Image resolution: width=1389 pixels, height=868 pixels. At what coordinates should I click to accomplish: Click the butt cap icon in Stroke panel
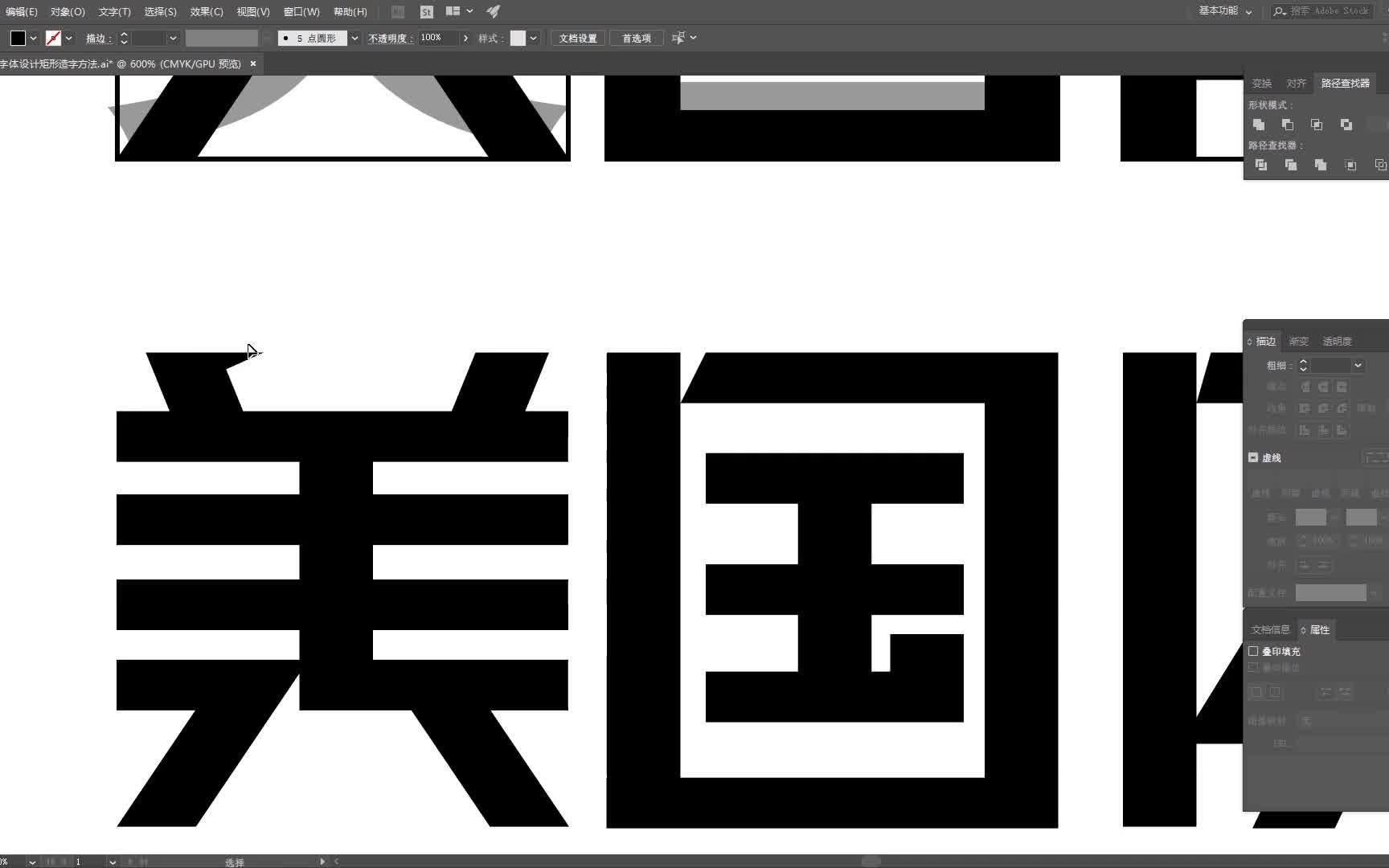tap(1305, 387)
